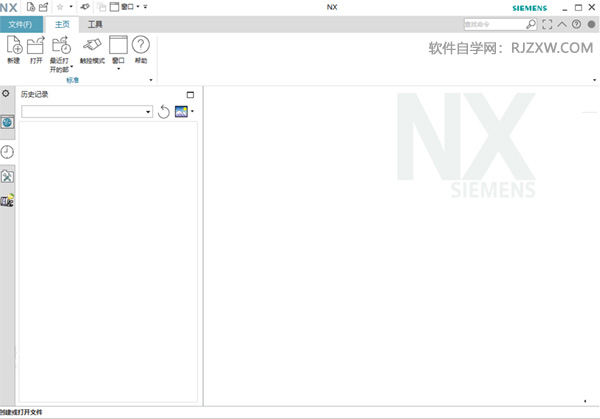Click Open folder icon in quick access toolbar
Image resolution: width=600 pixels, height=419 pixels.
(44, 7)
